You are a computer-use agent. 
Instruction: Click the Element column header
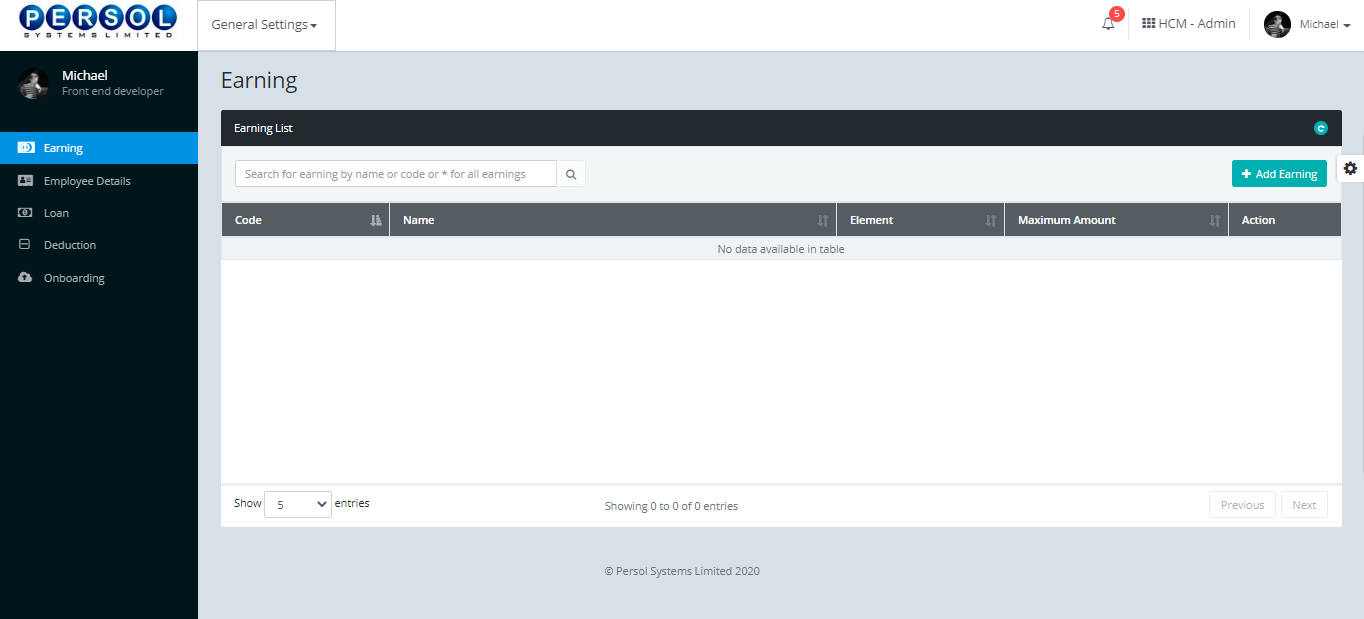coord(920,220)
